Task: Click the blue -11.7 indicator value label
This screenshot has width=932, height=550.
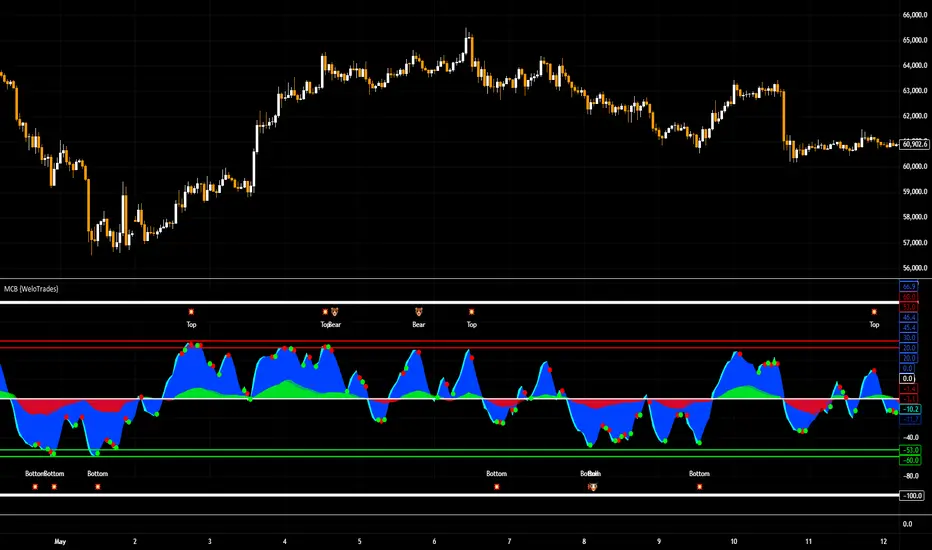Action: click(911, 419)
